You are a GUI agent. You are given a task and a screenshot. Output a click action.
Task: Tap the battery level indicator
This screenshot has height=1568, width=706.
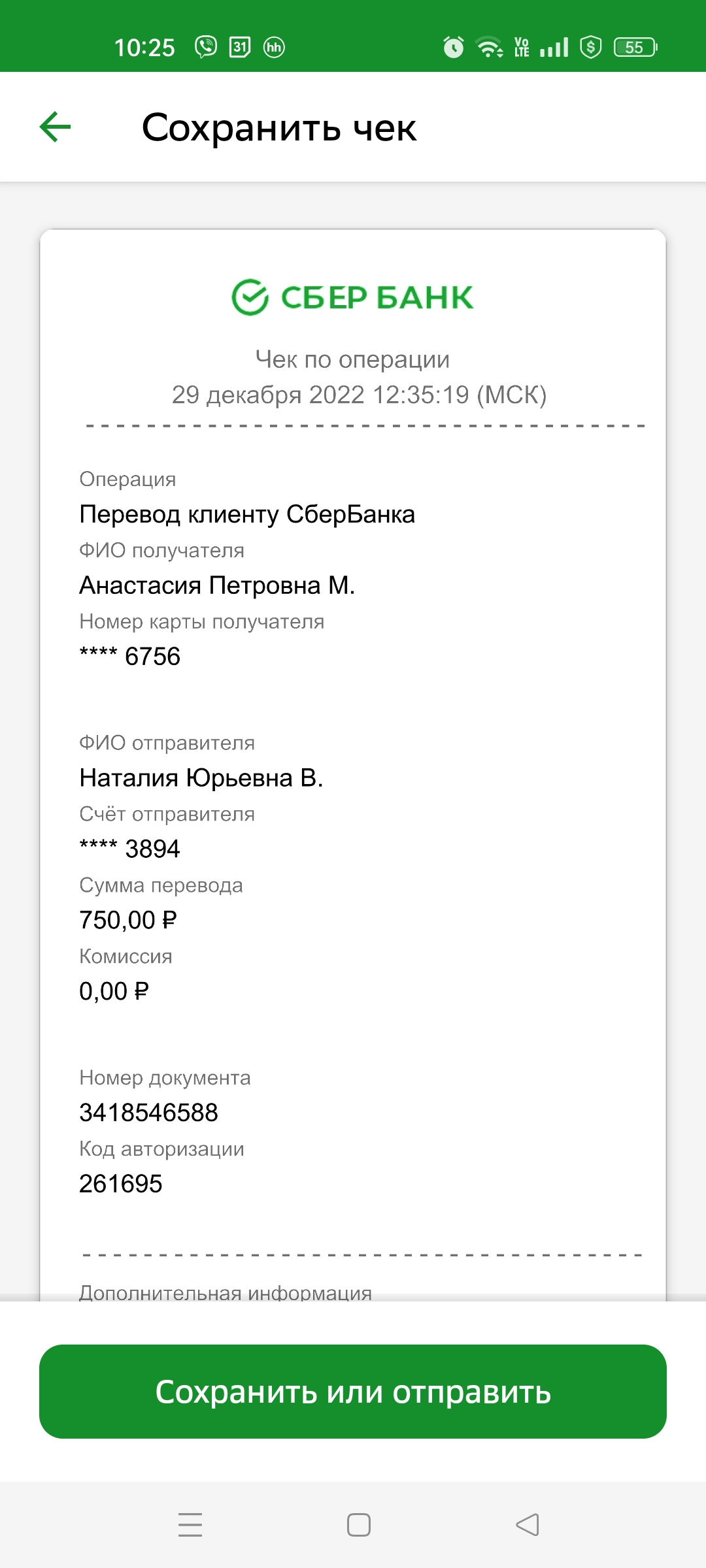tap(635, 47)
